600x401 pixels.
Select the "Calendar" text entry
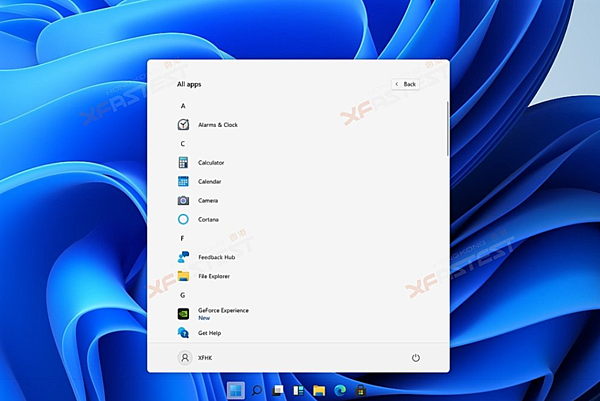[210, 181]
